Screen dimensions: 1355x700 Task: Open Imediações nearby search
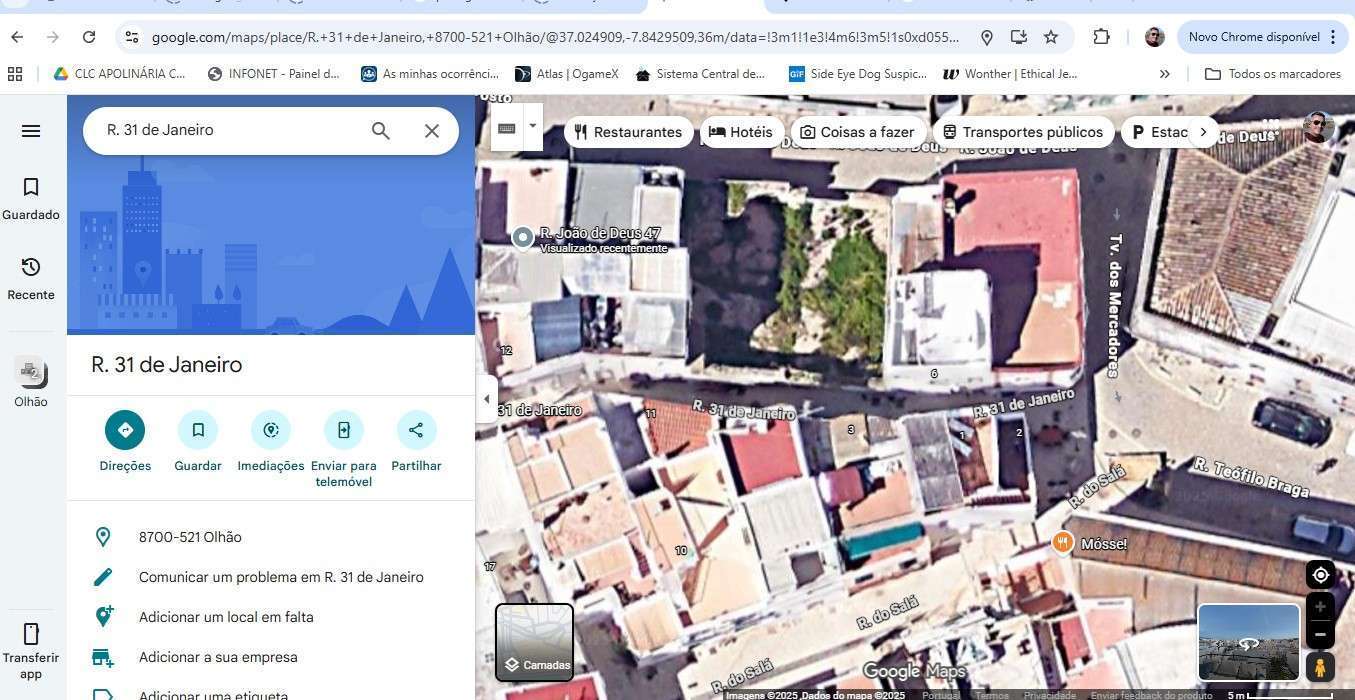271,430
